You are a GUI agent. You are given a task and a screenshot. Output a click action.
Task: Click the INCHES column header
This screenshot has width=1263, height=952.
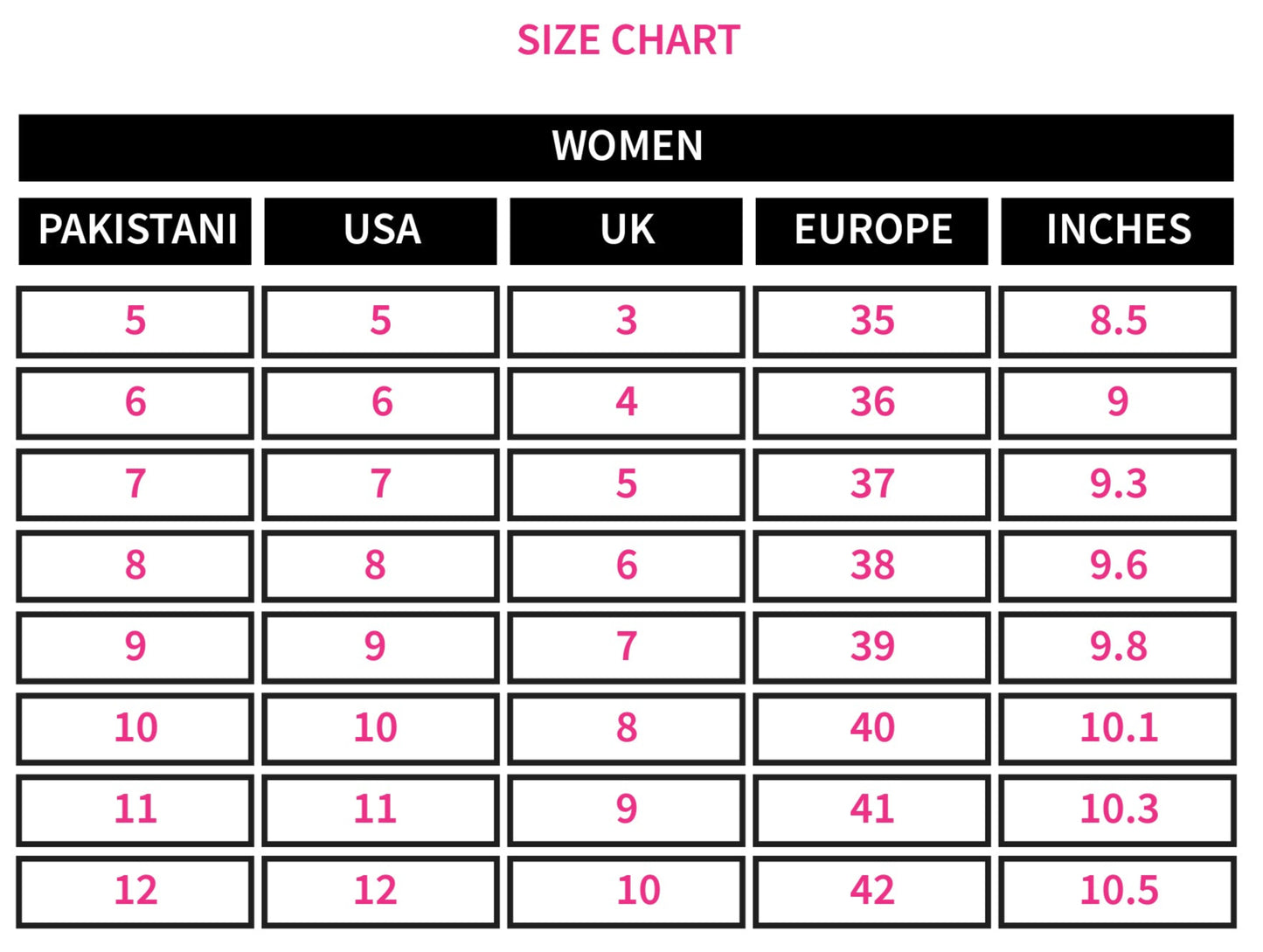click(x=1117, y=231)
